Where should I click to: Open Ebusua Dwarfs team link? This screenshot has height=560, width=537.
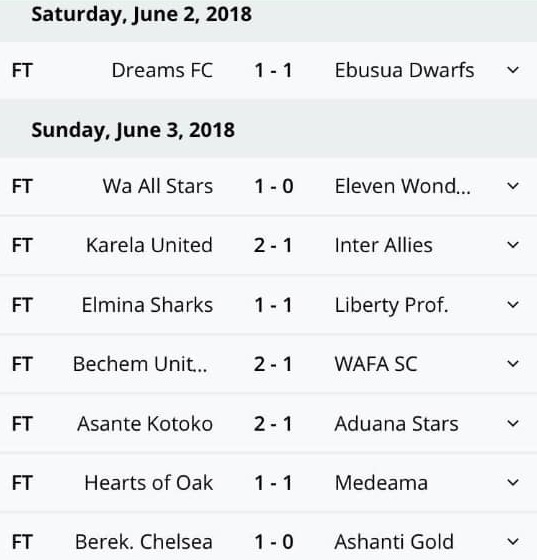[405, 70]
